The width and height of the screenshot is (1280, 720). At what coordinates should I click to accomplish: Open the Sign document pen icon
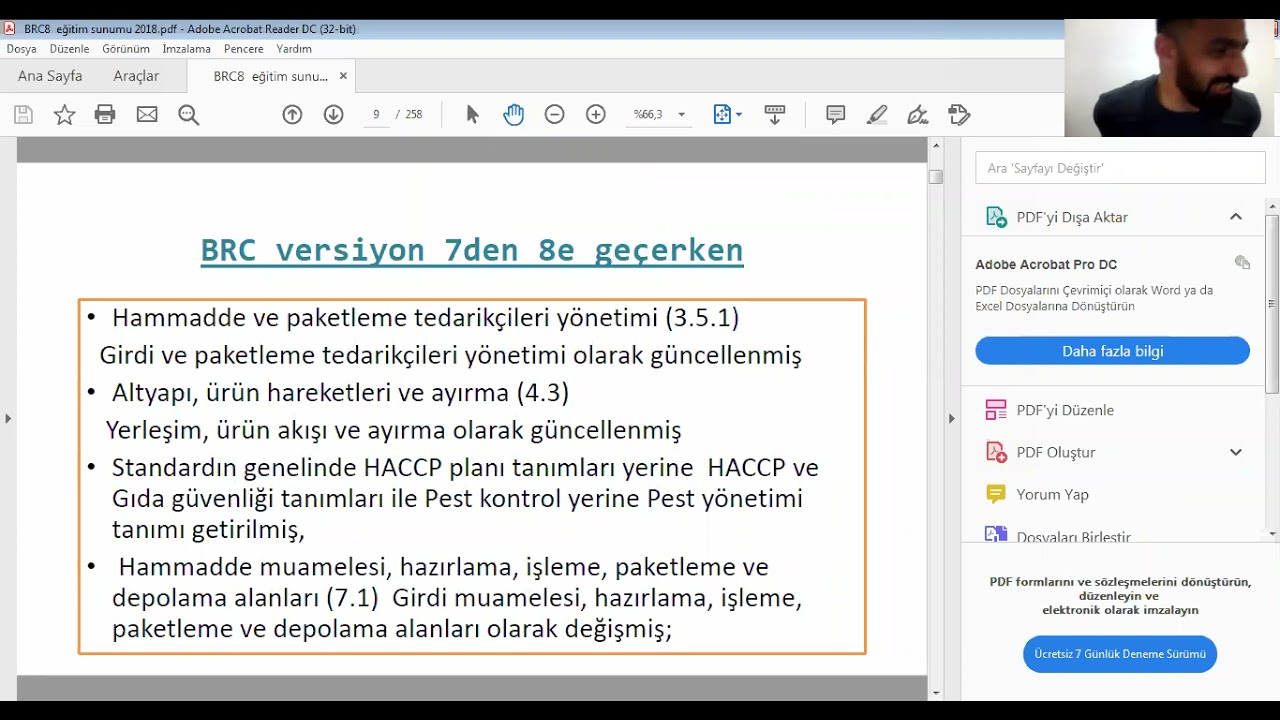[918, 115]
